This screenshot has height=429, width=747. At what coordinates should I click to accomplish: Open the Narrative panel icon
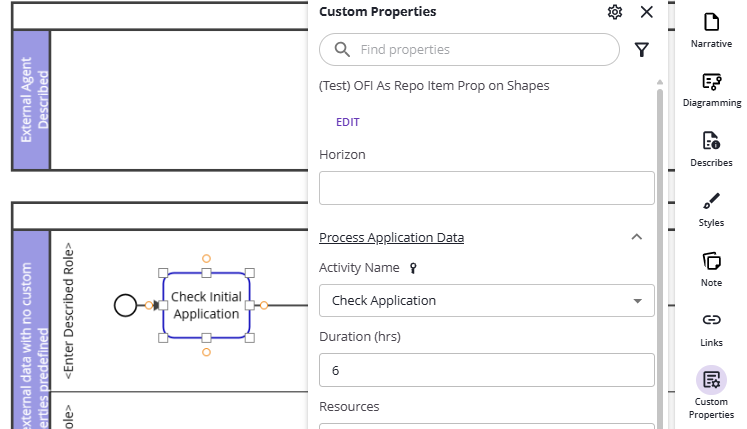[x=711, y=23]
